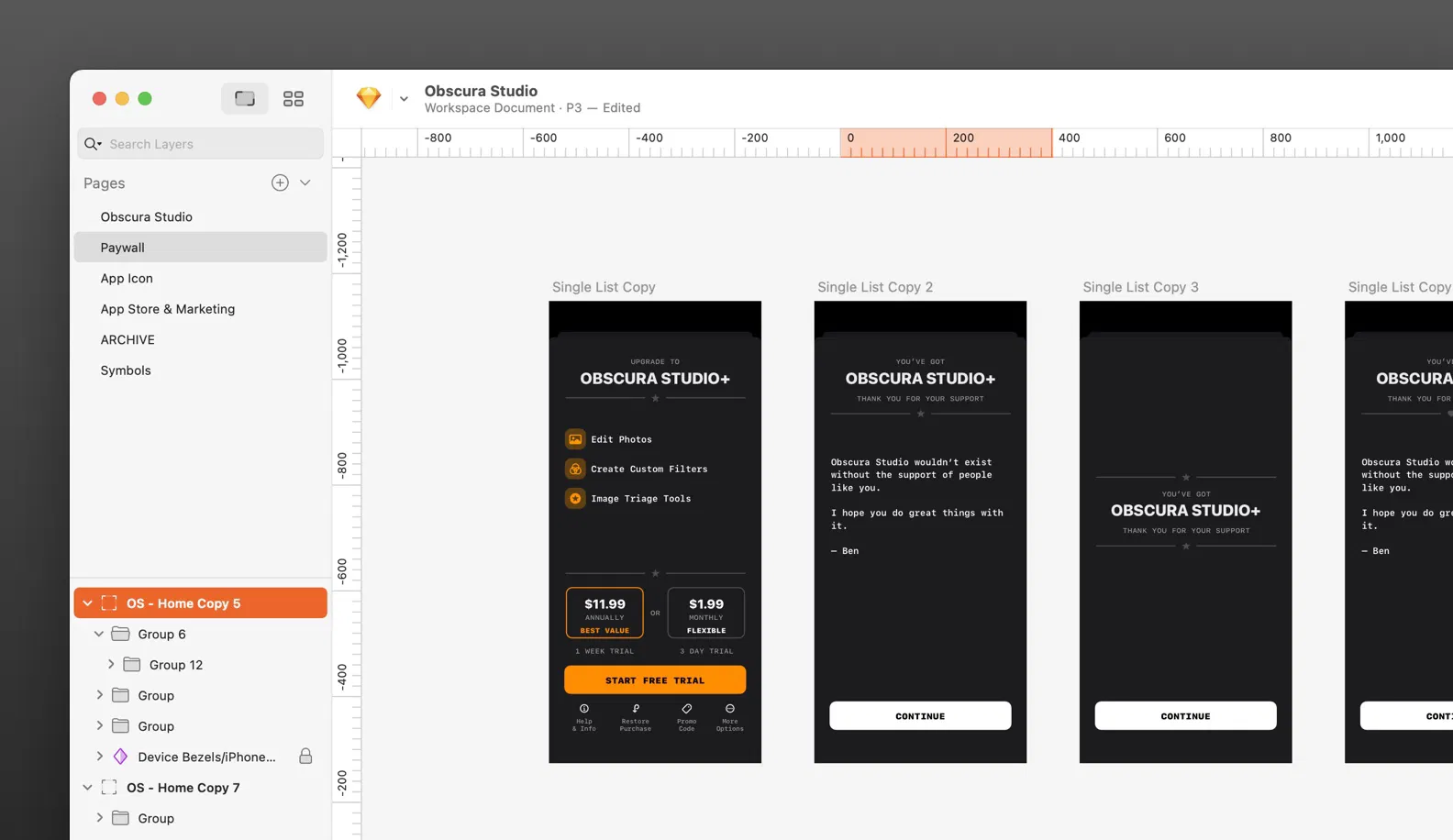Expand the Group 12 layer
1453x840 pixels.
(111, 665)
